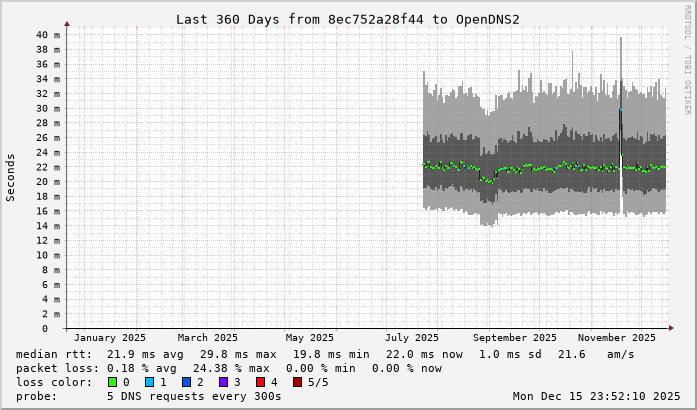The height and width of the screenshot is (410, 697).
Task: Select the March 2025 axis label
Action: coord(208,338)
